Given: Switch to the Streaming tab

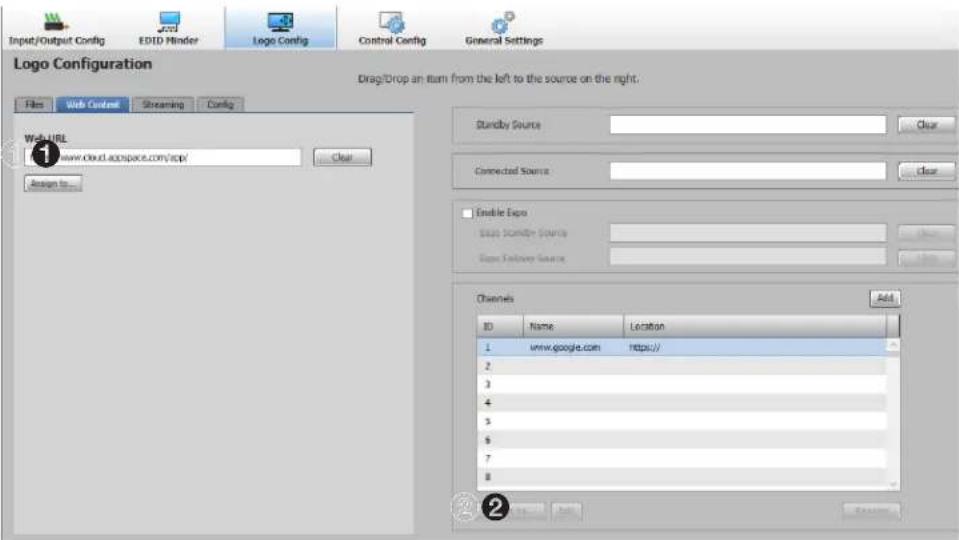Looking at the screenshot, I should [x=163, y=105].
